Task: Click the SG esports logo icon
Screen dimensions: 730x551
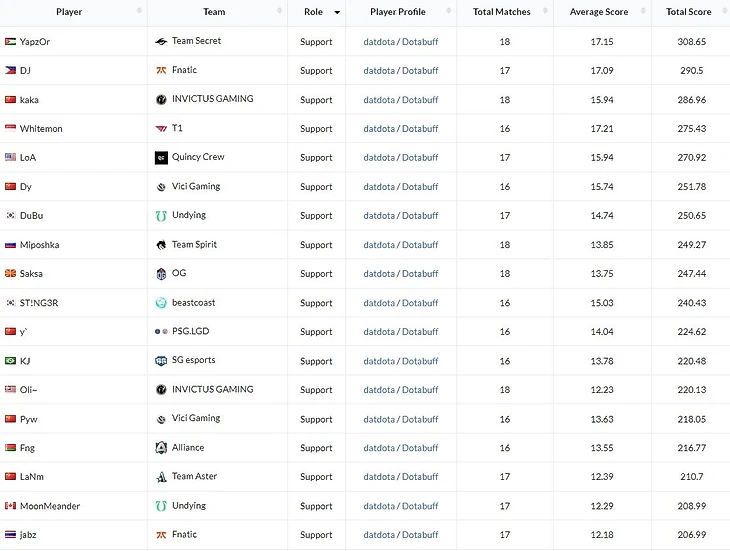Action: pyautogui.click(x=161, y=360)
